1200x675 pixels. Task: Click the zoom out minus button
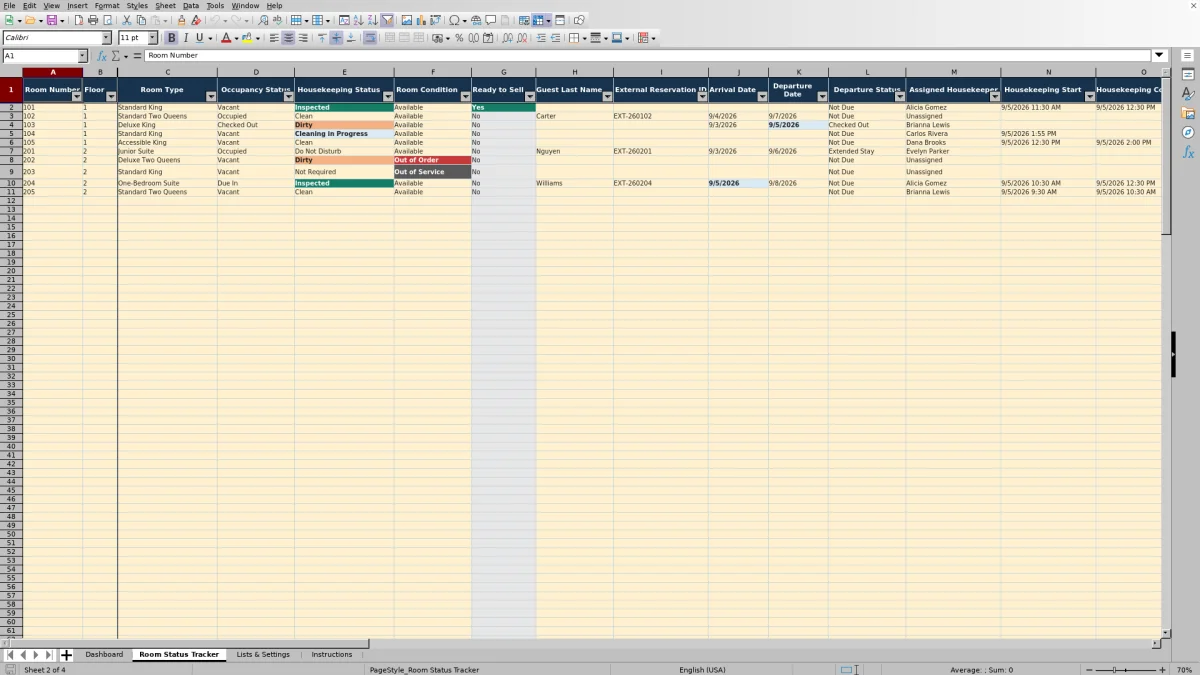1087,669
